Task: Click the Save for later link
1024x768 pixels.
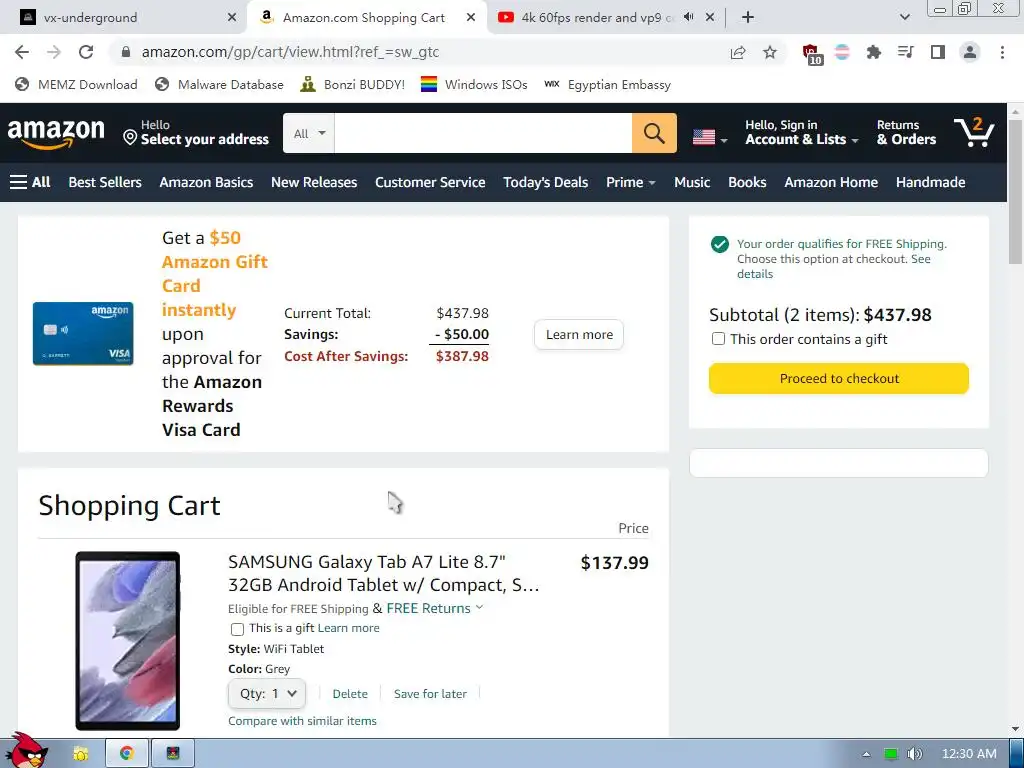Action: [x=430, y=693]
